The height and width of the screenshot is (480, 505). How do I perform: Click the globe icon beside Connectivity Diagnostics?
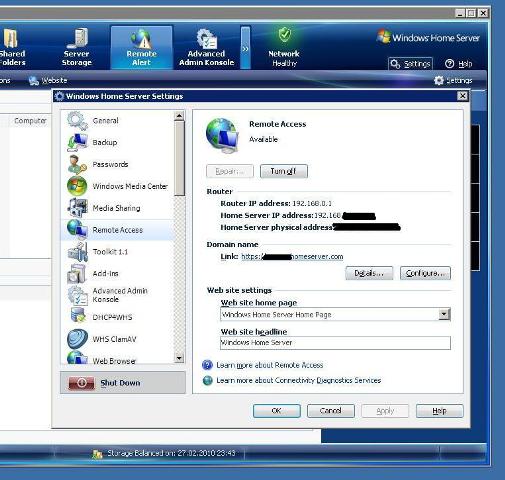[x=207, y=380]
